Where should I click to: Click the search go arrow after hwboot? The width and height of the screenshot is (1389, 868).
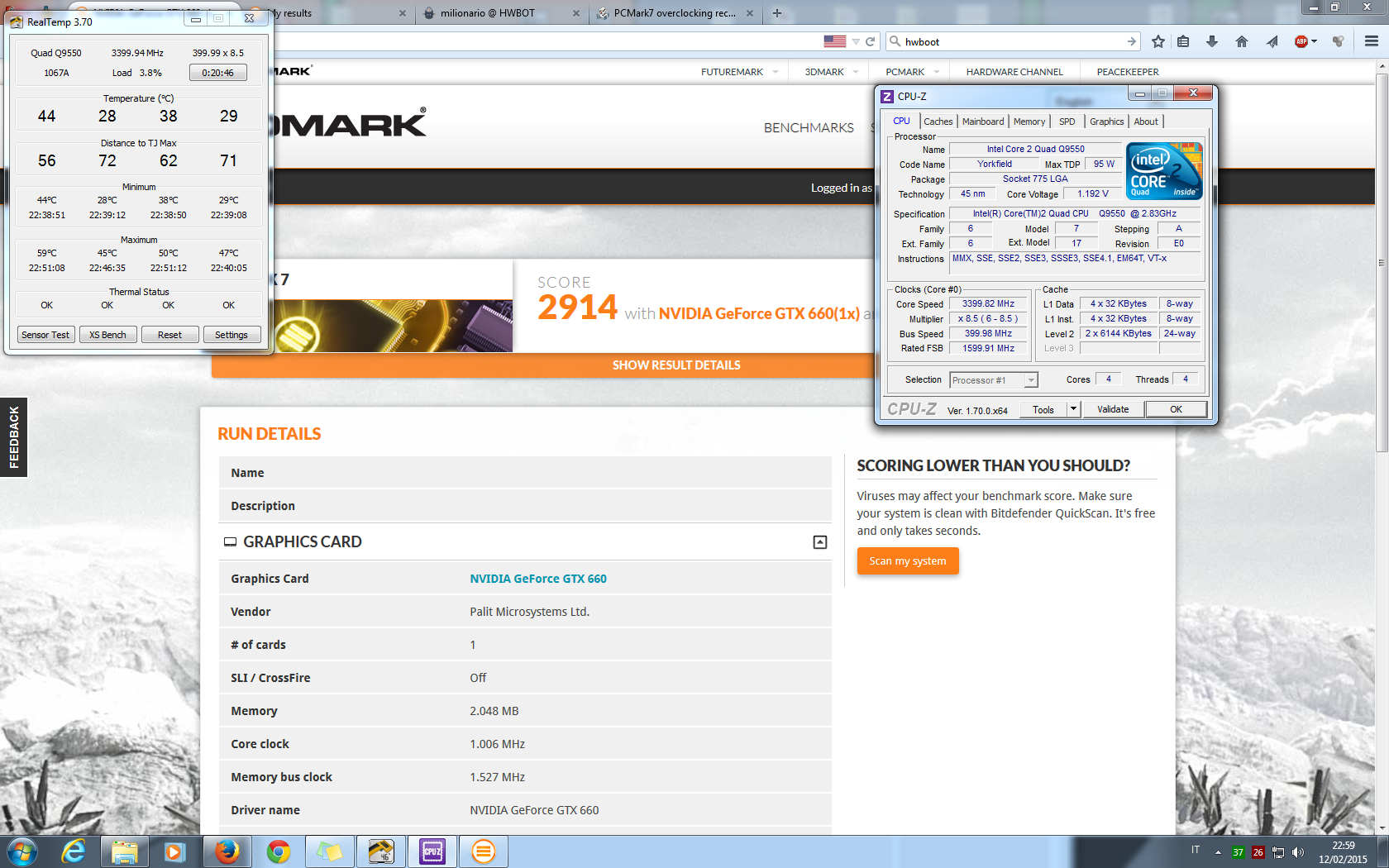pyautogui.click(x=1131, y=41)
